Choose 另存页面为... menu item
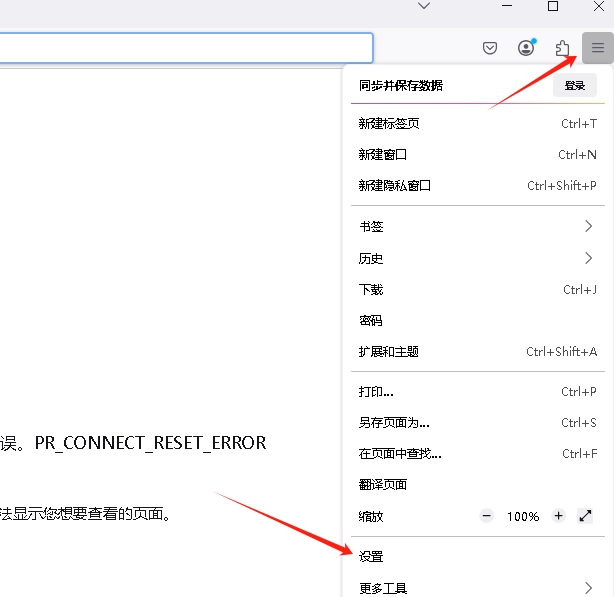The height and width of the screenshot is (597, 614). coord(478,423)
